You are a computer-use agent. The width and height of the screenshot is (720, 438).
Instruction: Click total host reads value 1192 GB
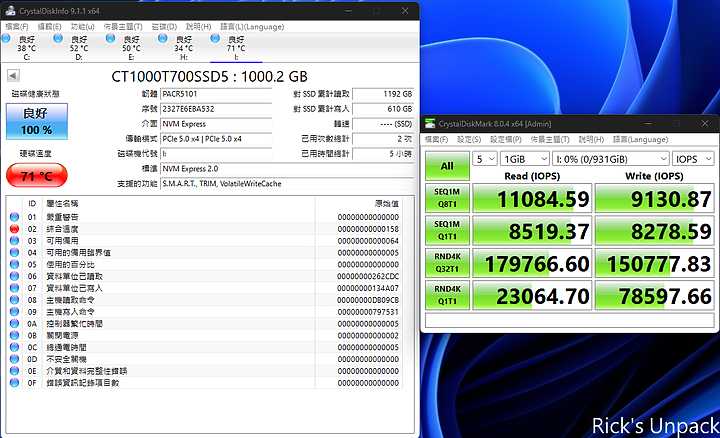(383, 94)
